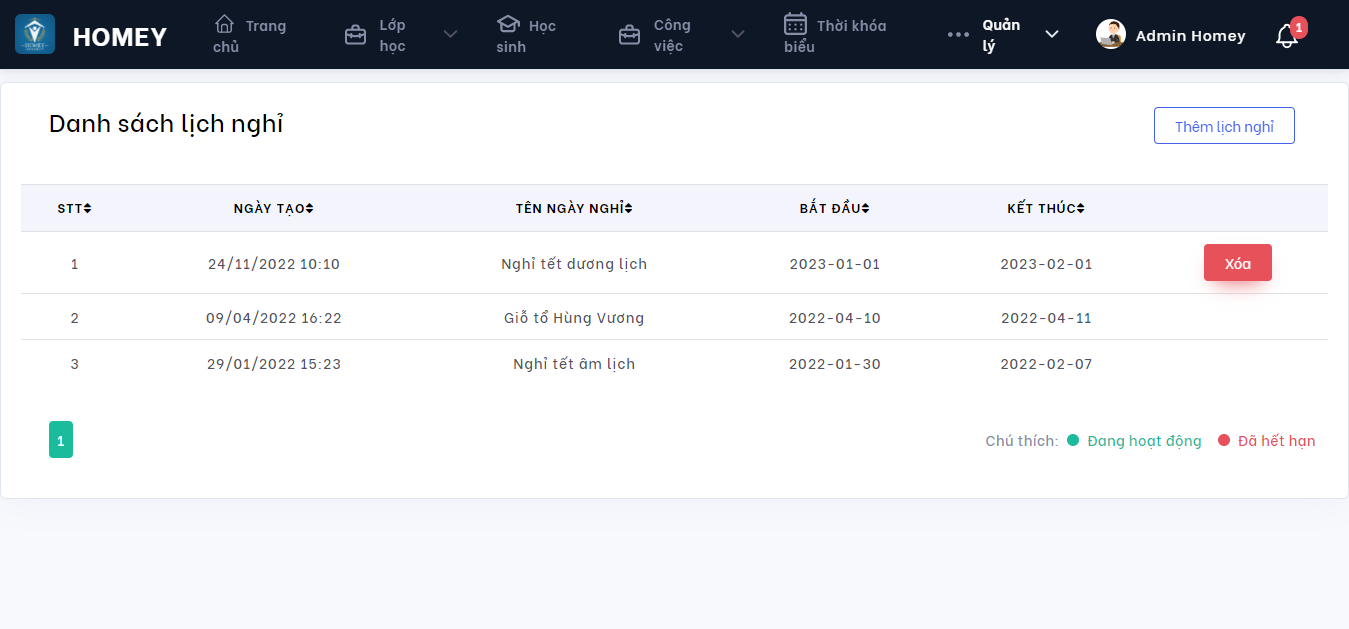Screen dimensions: 1349x629
Task: Sort by Tên ngày nghỉ column
Action: (x=574, y=208)
